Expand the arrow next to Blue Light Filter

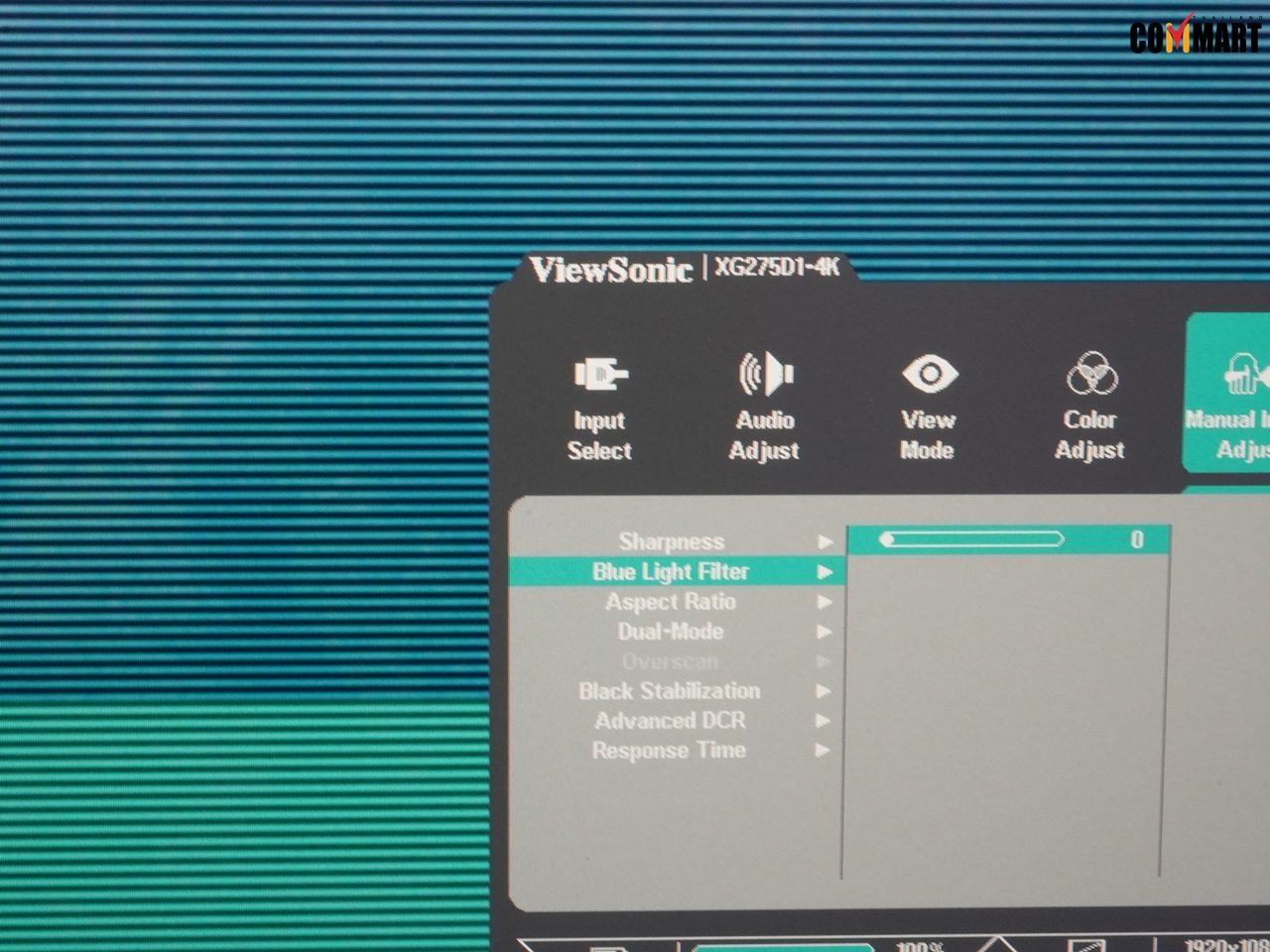tap(825, 571)
